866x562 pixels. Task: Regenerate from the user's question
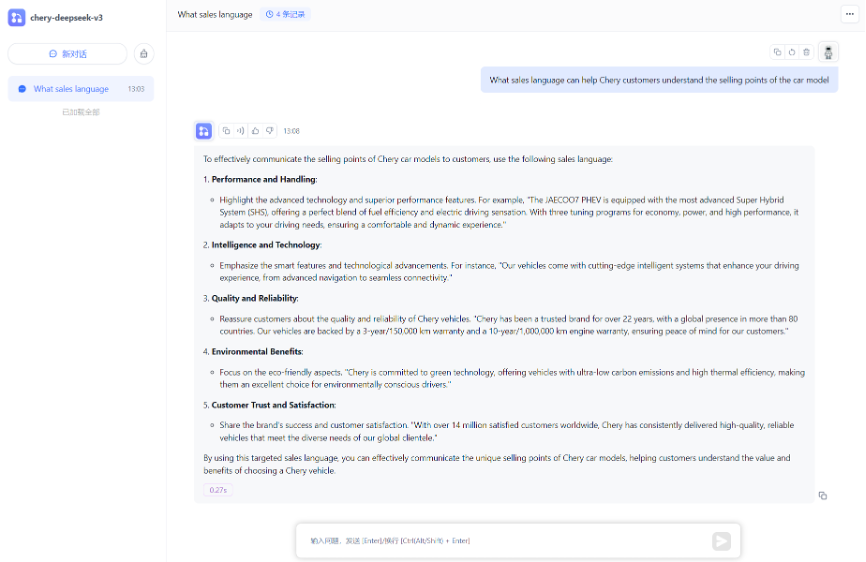[791, 52]
